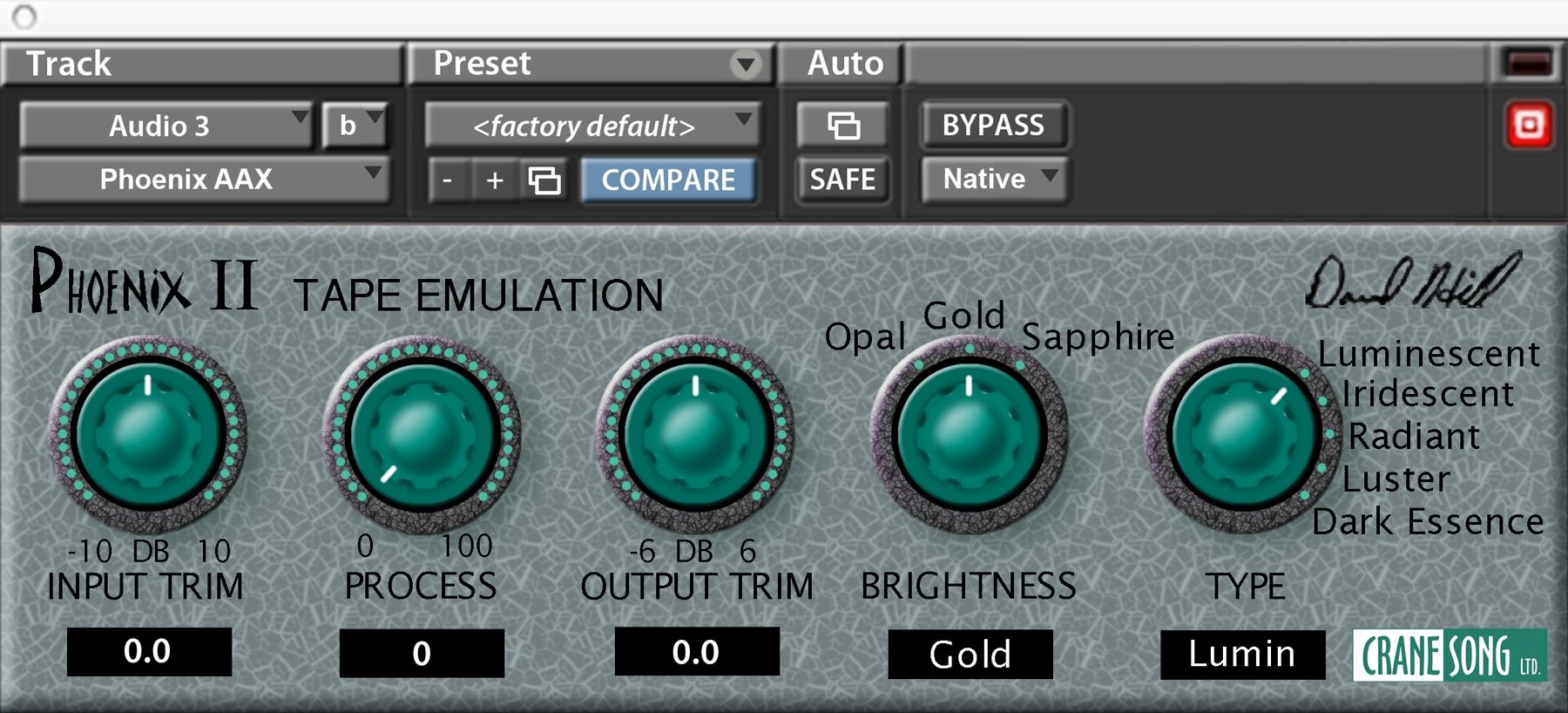This screenshot has width=1568, height=713.
Task: Click the BRIGHTNESS Gold value display
Action: (x=970, y=654)
